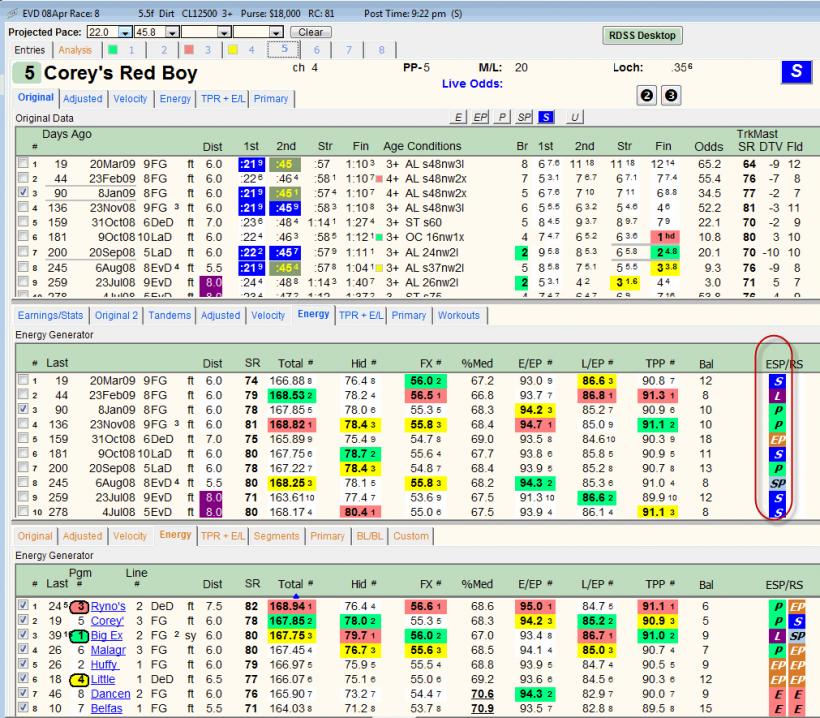
Task: Select the Segments tab
Action: click(277, 536)
